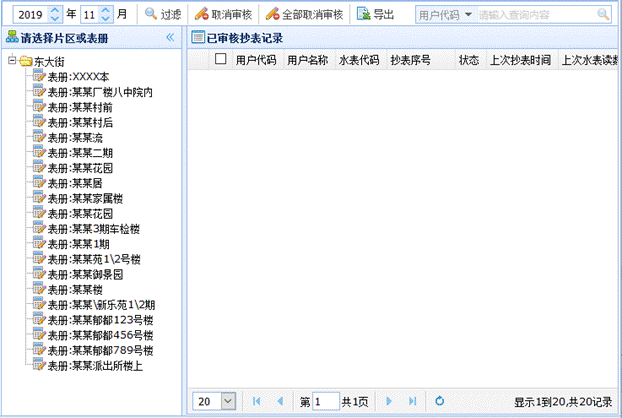Go to the first page

click(x=256, y=401)
